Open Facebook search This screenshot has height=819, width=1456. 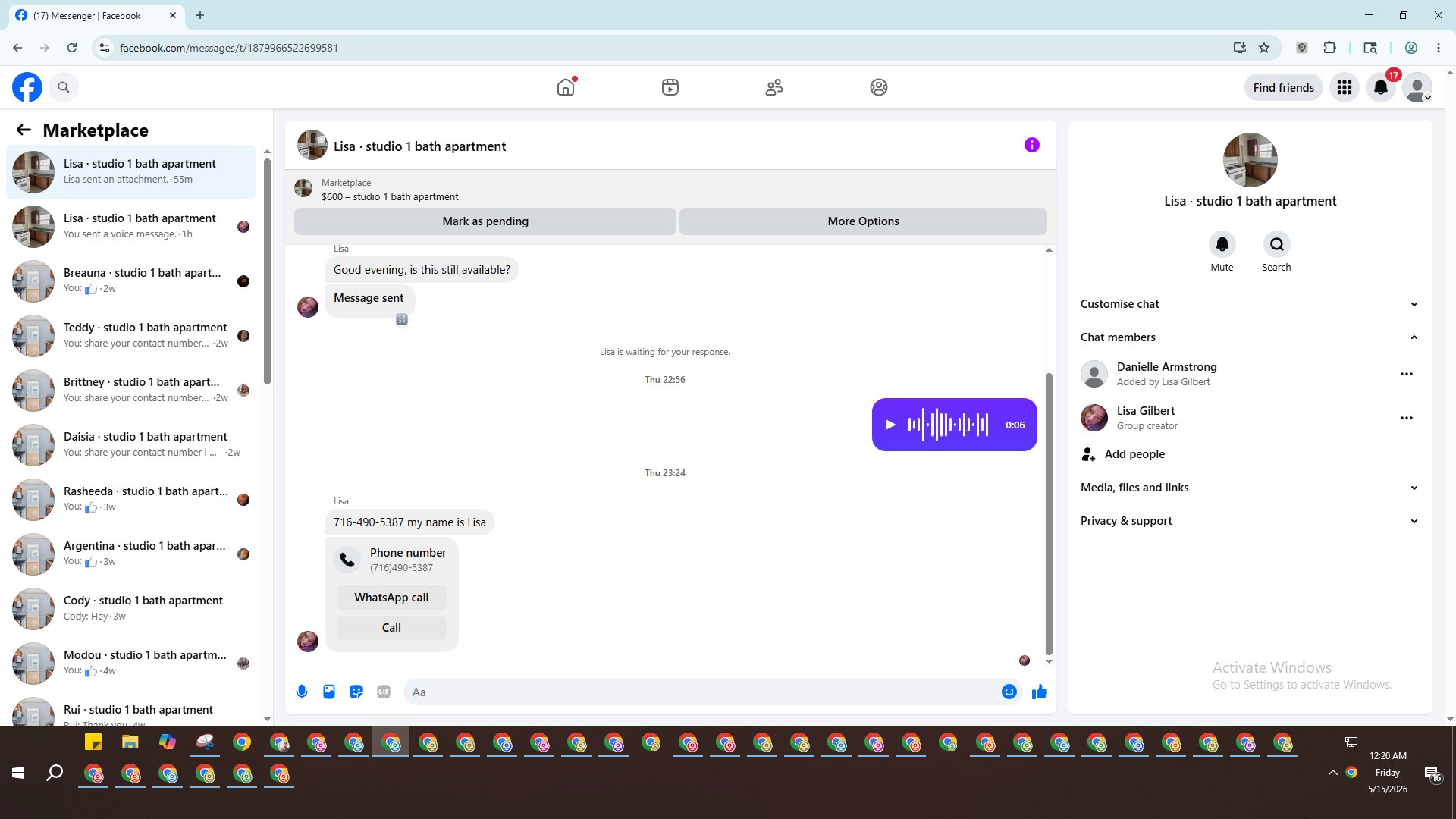(64, 87)
